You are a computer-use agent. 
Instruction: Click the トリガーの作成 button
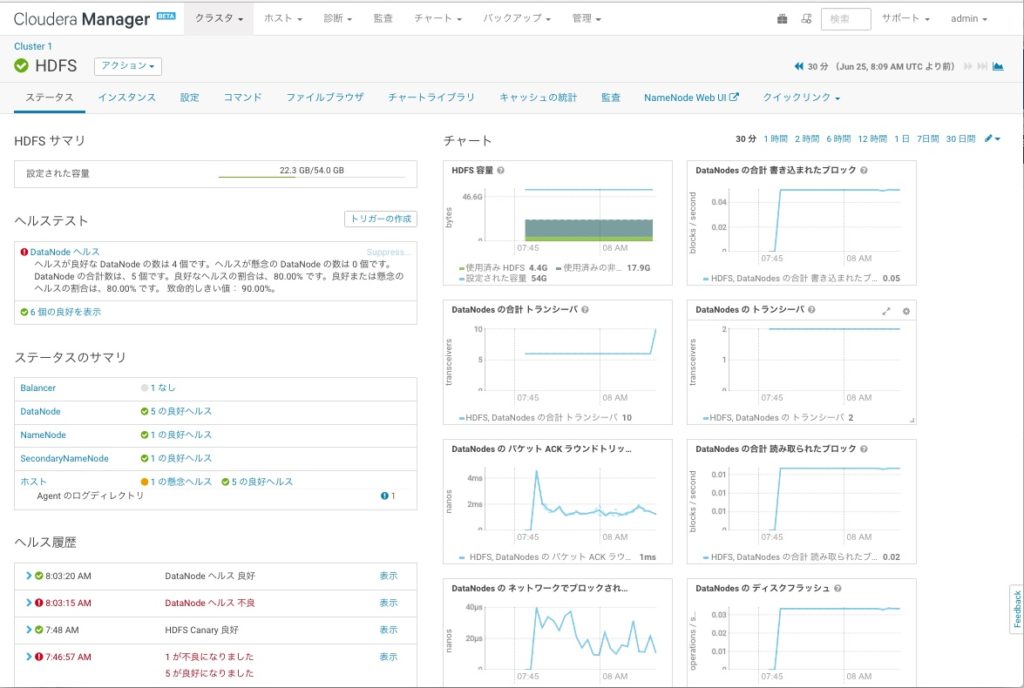tap(381, 219)
